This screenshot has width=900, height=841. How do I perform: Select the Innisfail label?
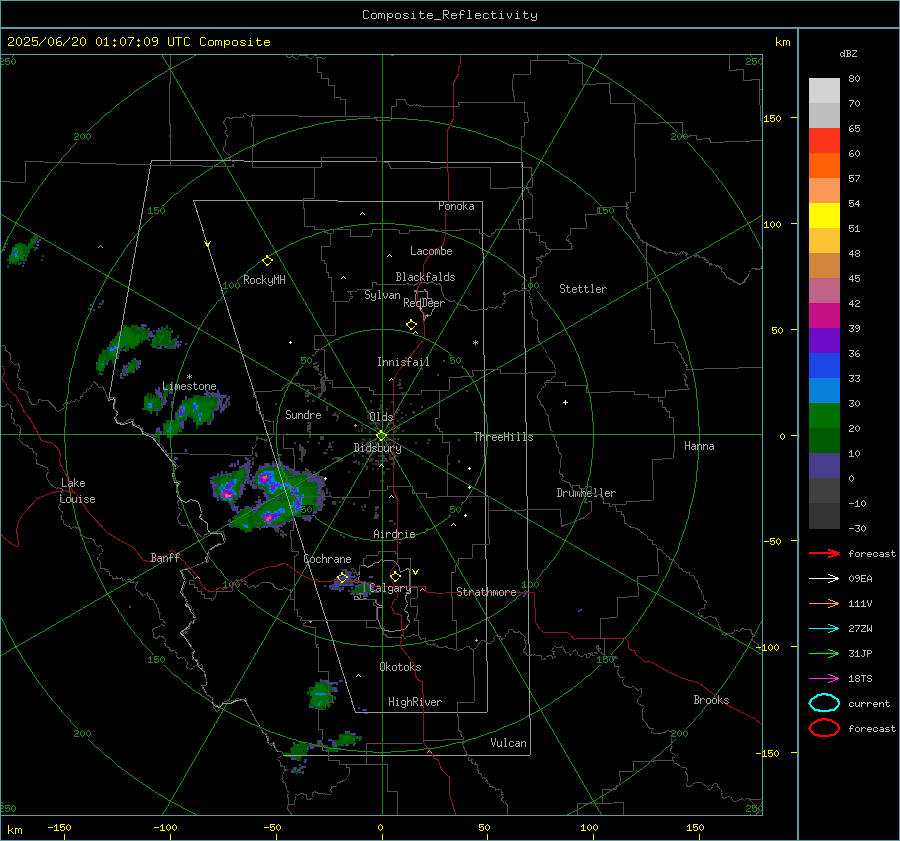(403, 362)
